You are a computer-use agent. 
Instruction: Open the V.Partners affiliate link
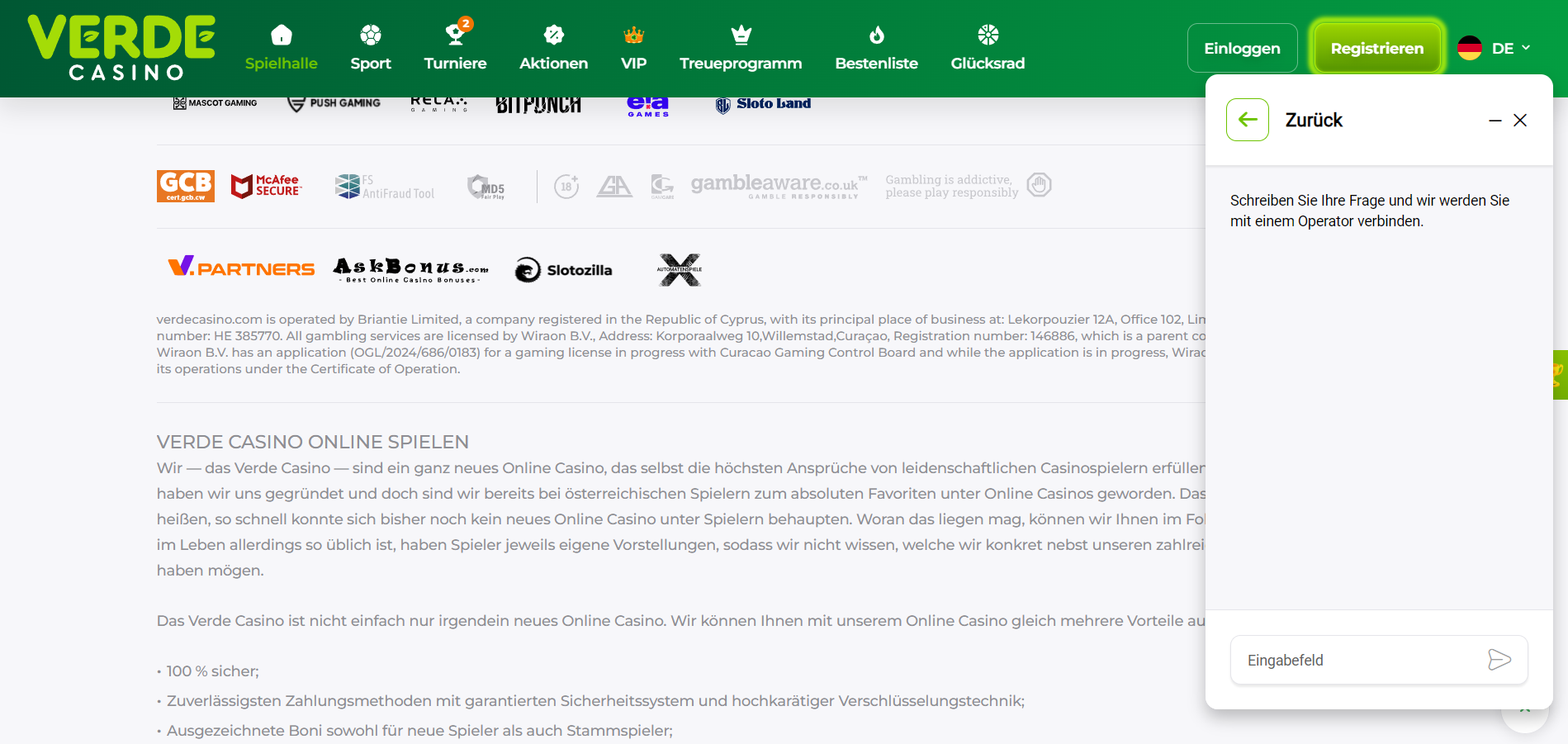(241, 268)
